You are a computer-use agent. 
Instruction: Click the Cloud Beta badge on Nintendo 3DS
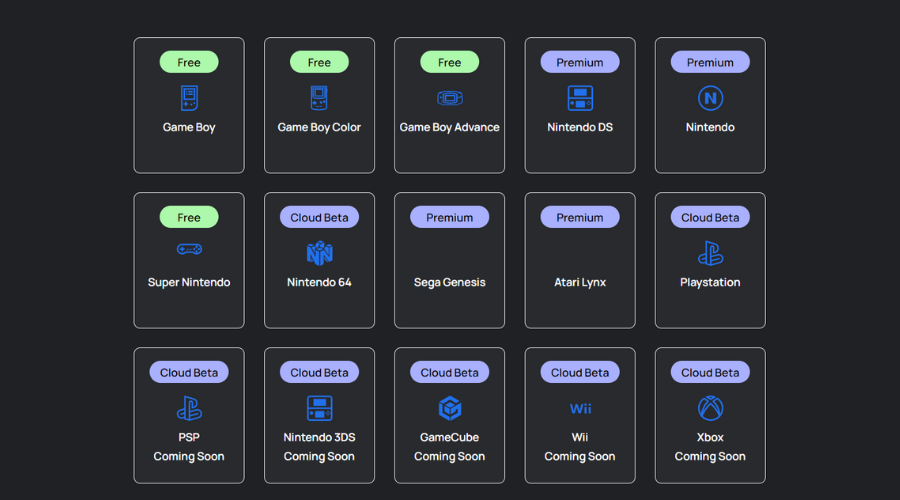319,372
